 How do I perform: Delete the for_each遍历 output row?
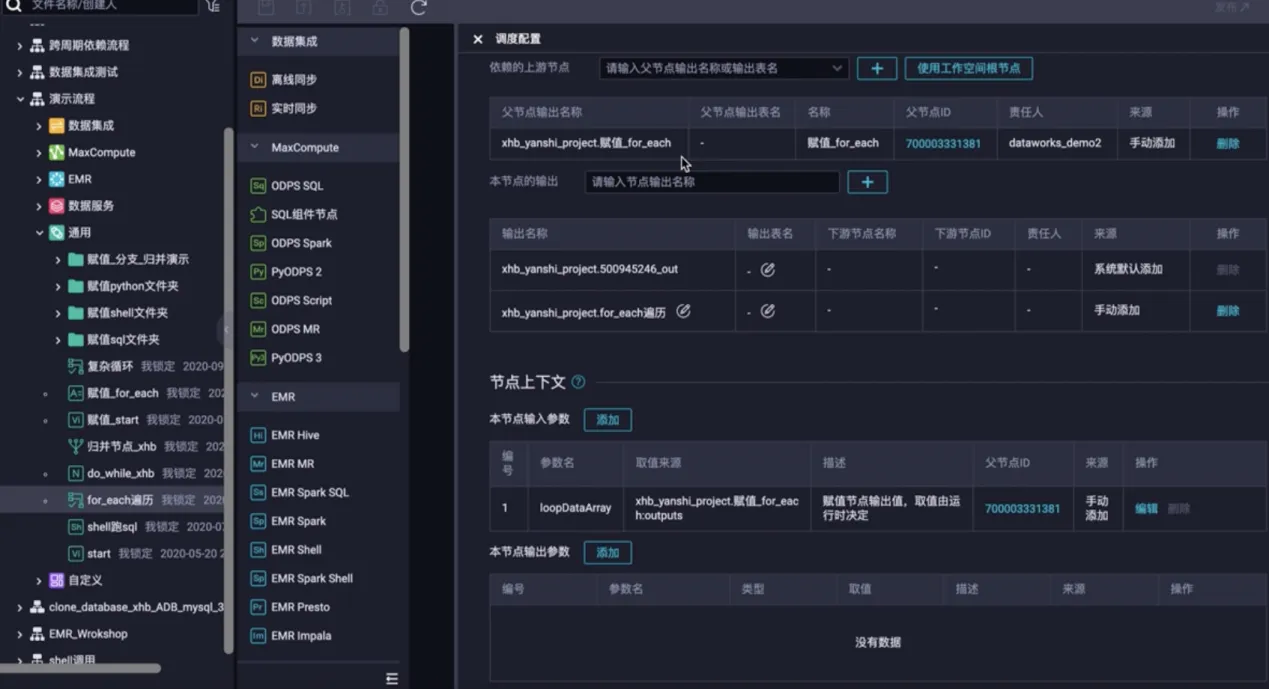1228,311
